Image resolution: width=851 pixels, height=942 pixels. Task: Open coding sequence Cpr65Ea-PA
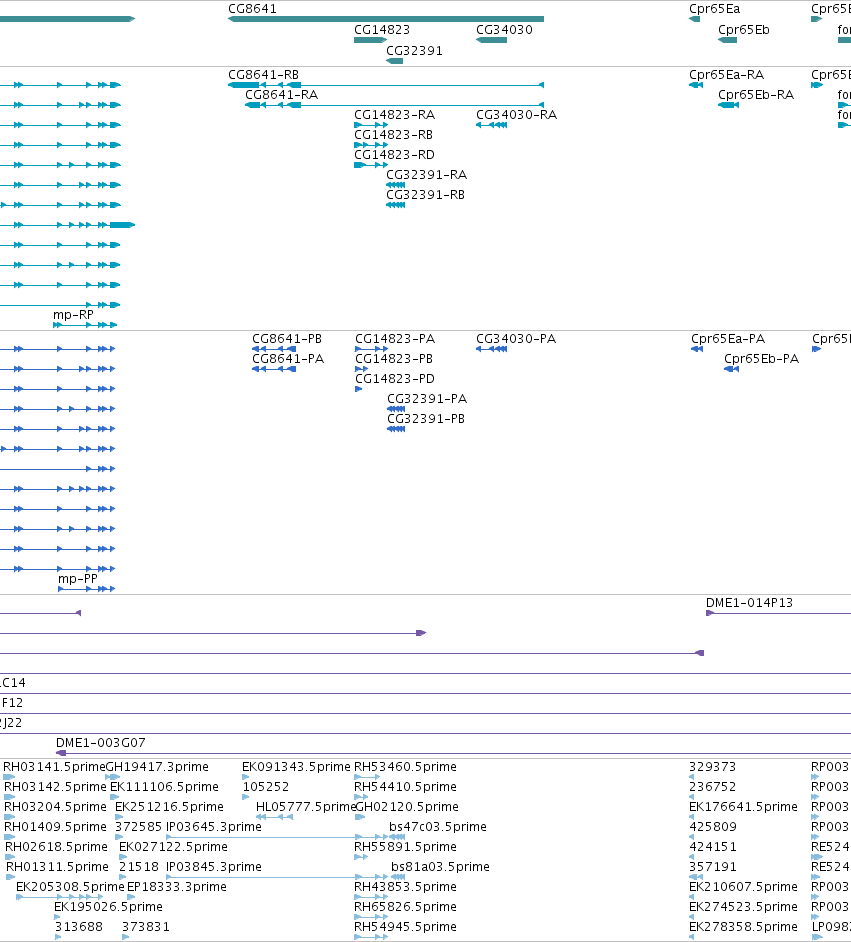click(728, 339)
